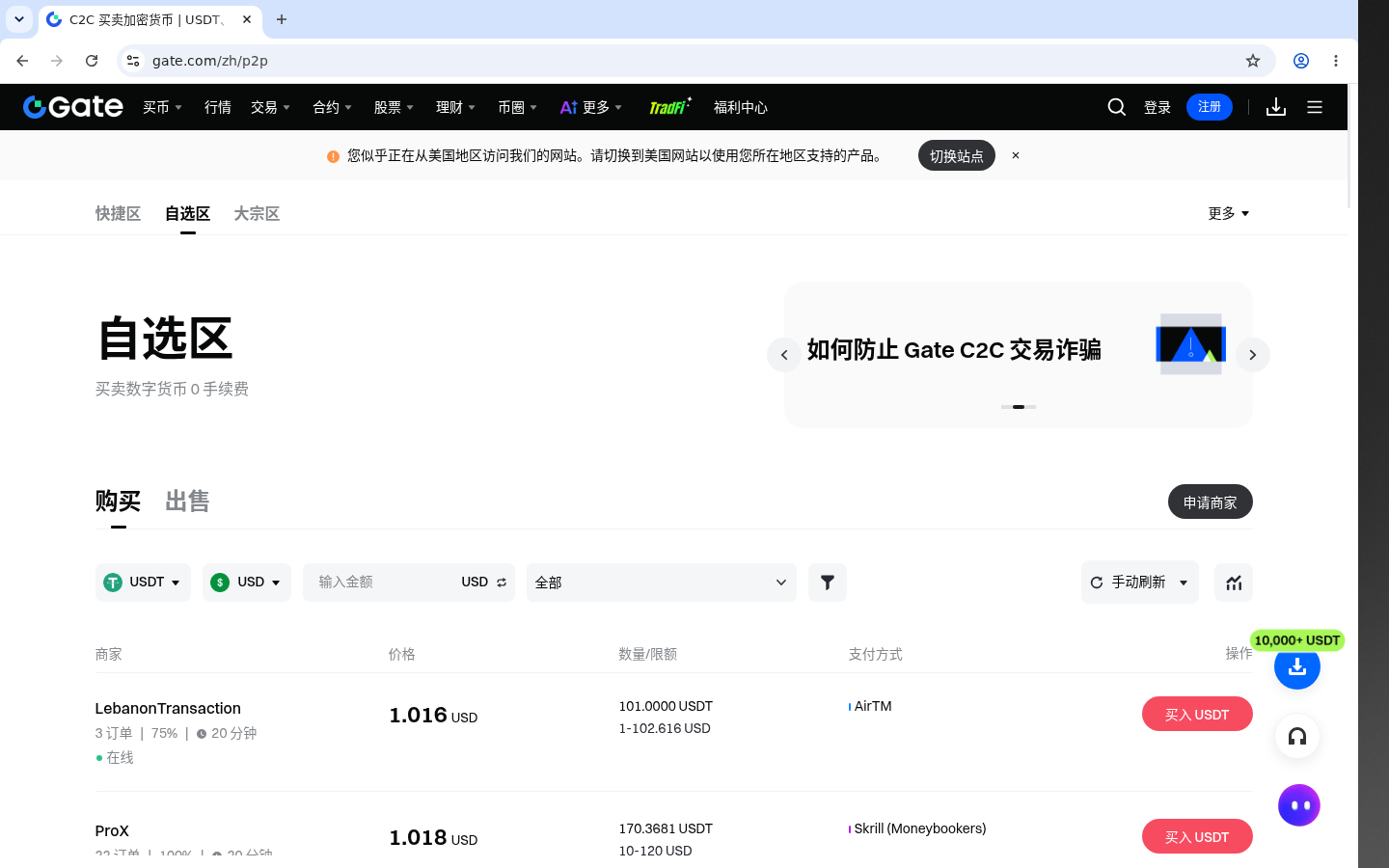Image resolution: width=1389 pixels, height=868 pixels.
Task: Open the fraud prevention banner
Action: pyautogui.click(x=1019, y=355)
